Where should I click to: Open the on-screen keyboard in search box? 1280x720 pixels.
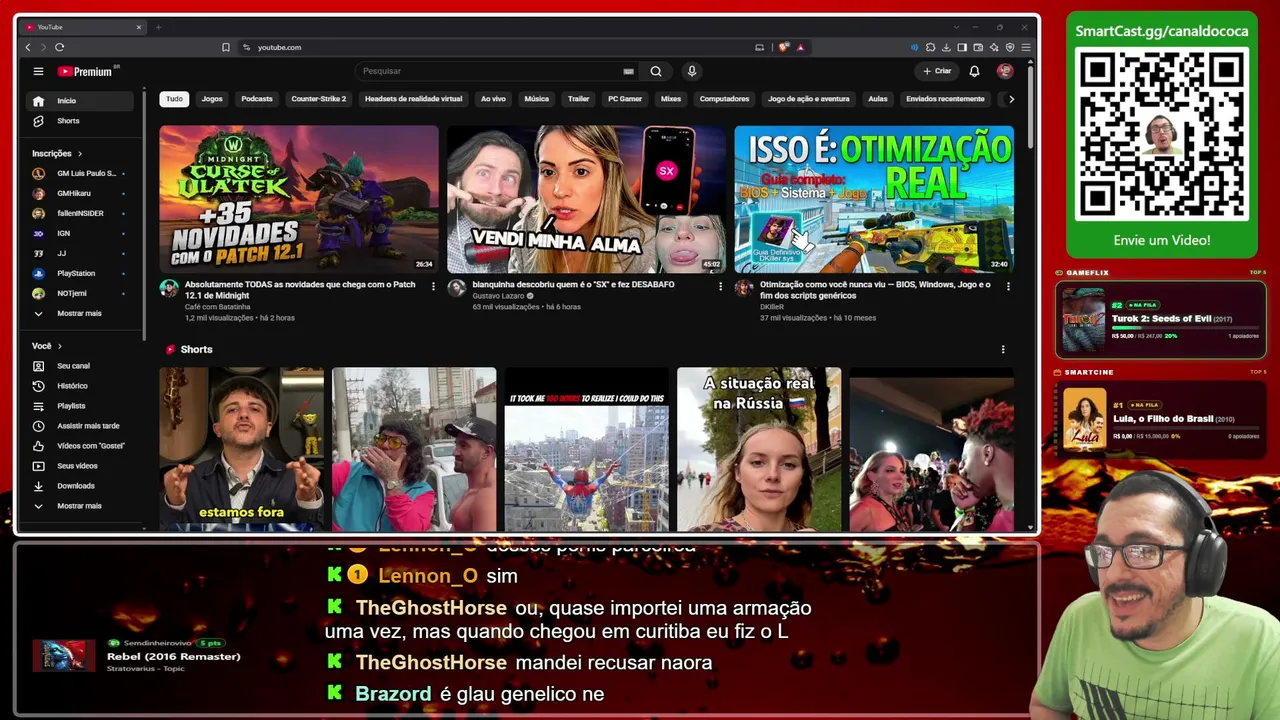(628, 71)
